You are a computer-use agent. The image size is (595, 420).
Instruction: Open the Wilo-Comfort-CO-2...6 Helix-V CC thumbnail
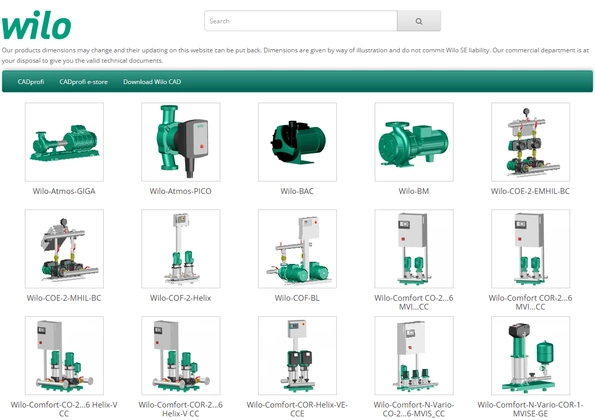[x=64, y=356]
